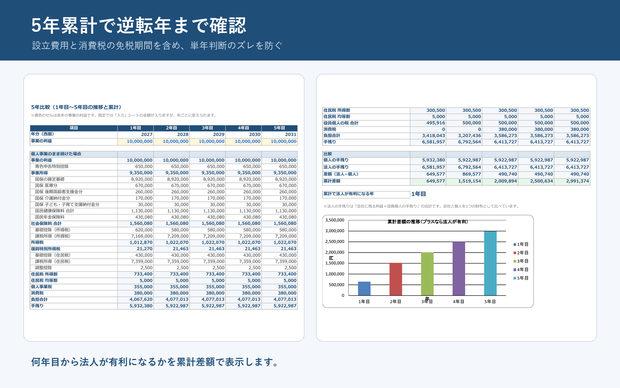Select the 累計で法人が有利になる年 label cell

(x=366, y=194)
